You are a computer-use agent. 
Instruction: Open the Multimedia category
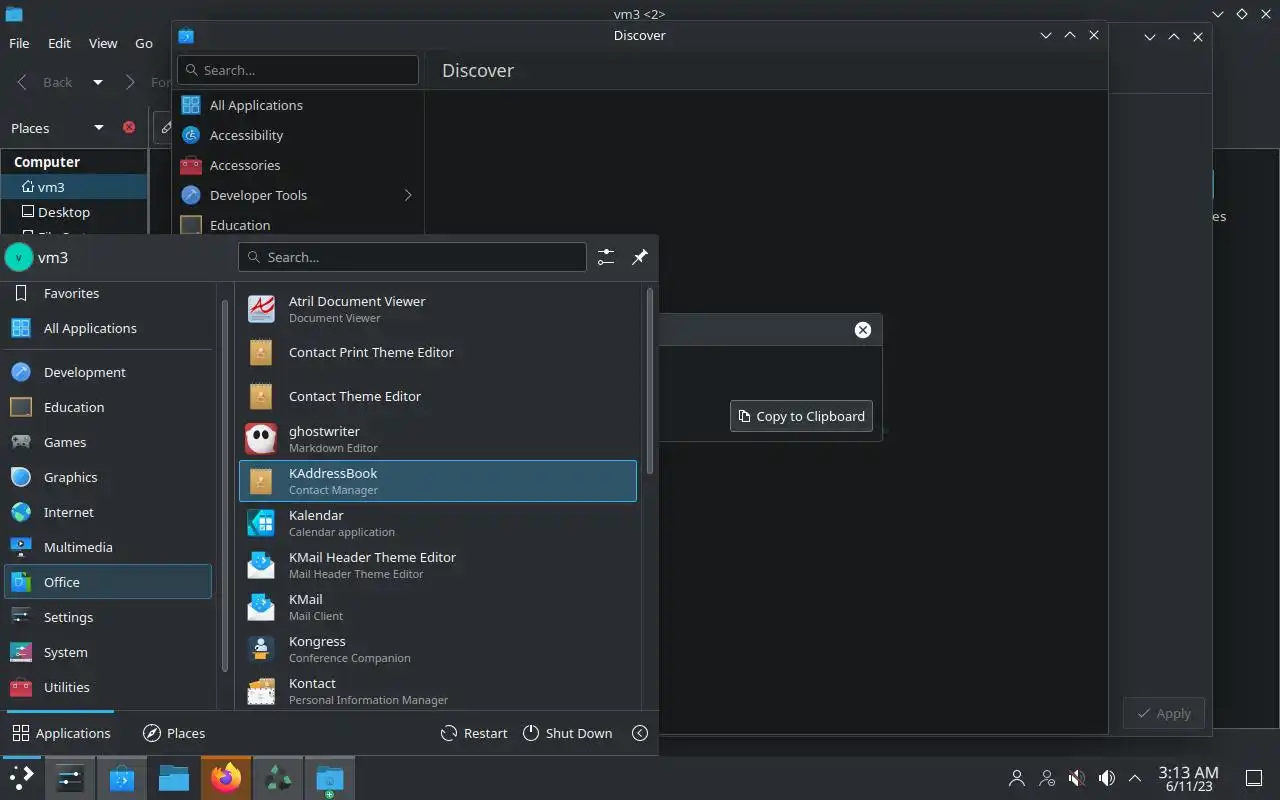(x=108, y=547)
